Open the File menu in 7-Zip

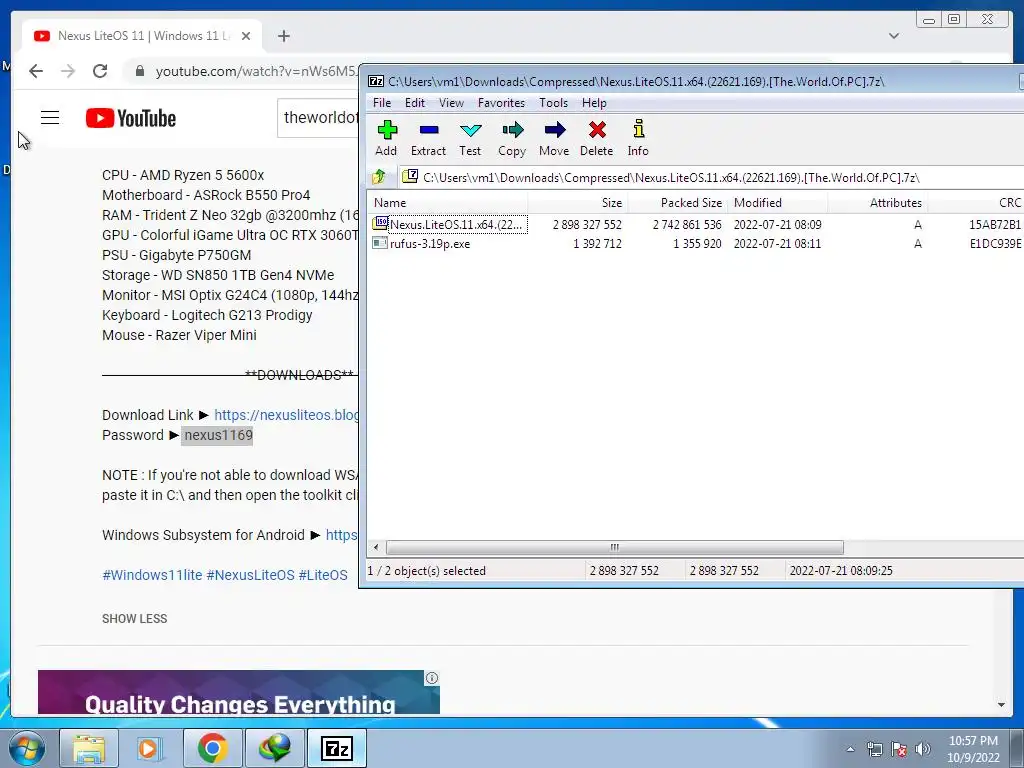(382, 103)
